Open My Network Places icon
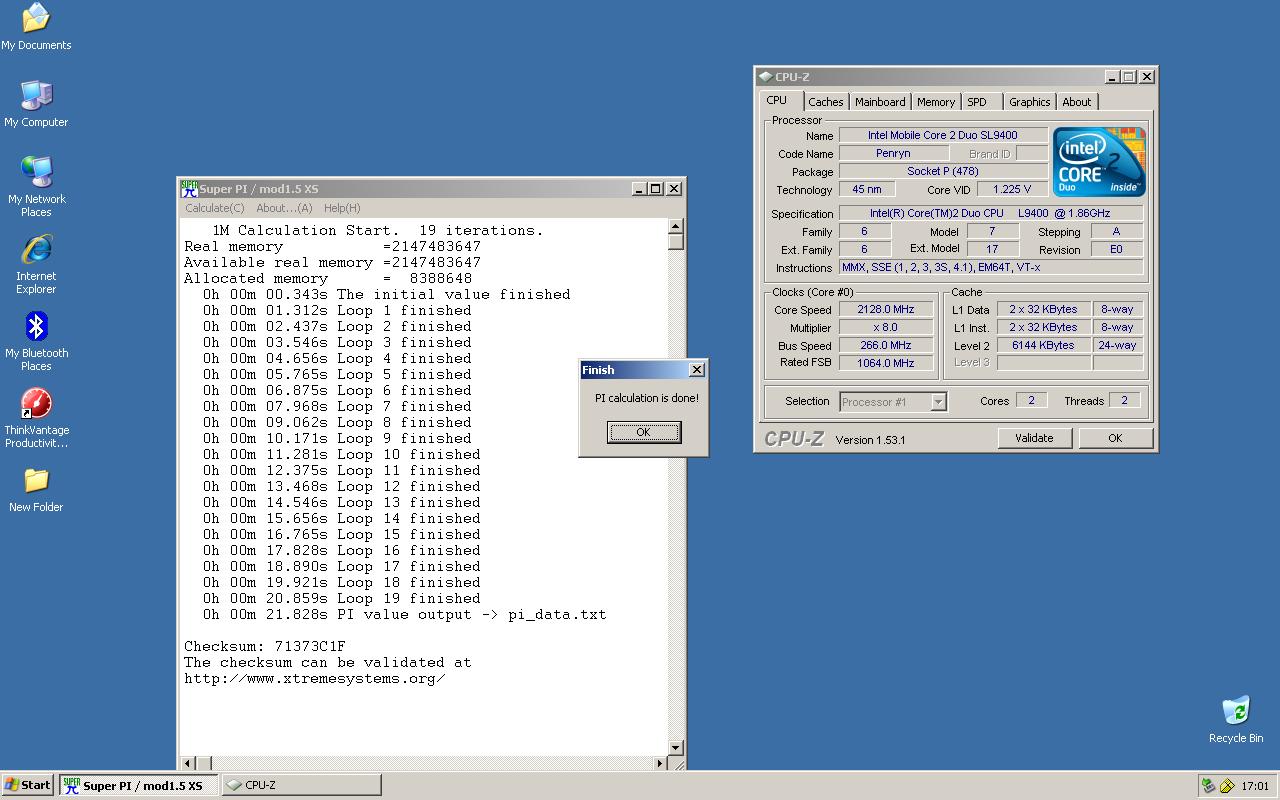Screen dimensions: 1280x800 coord(36,186)
